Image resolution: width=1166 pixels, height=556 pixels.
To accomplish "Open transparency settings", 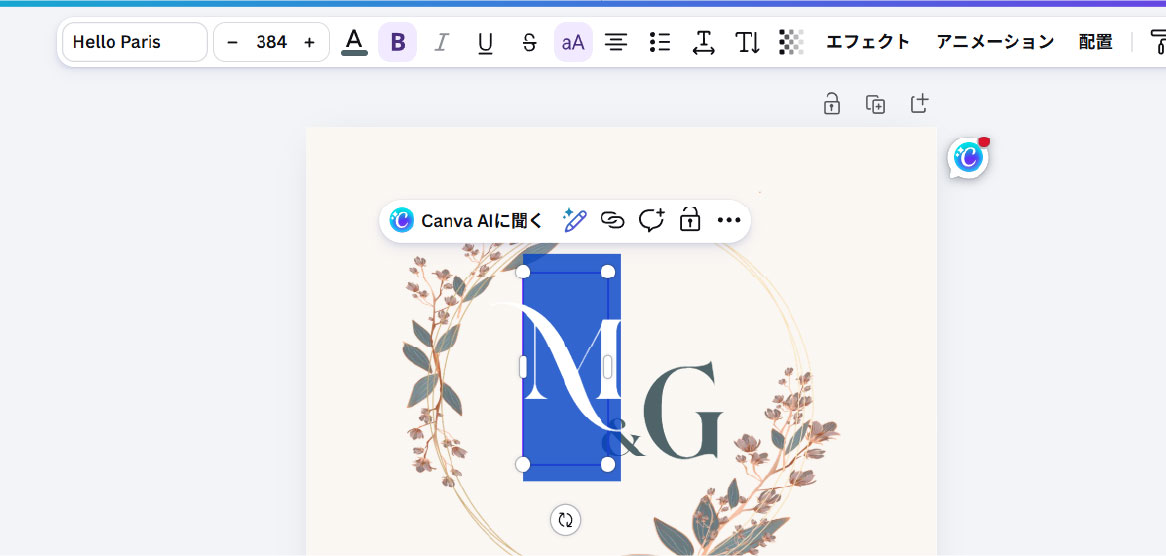I will coord(791,42).
